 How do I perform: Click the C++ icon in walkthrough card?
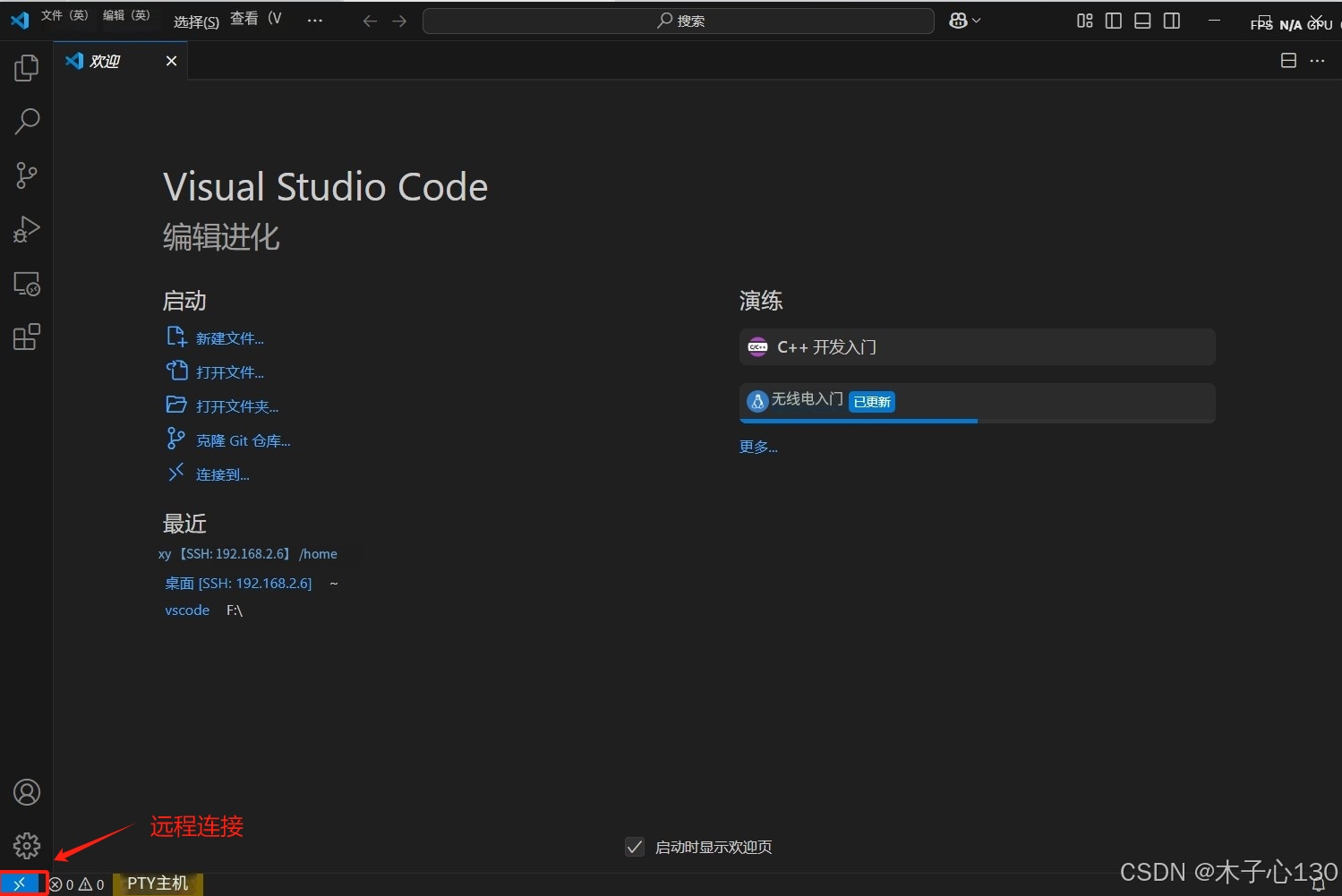tap(757, 347)
